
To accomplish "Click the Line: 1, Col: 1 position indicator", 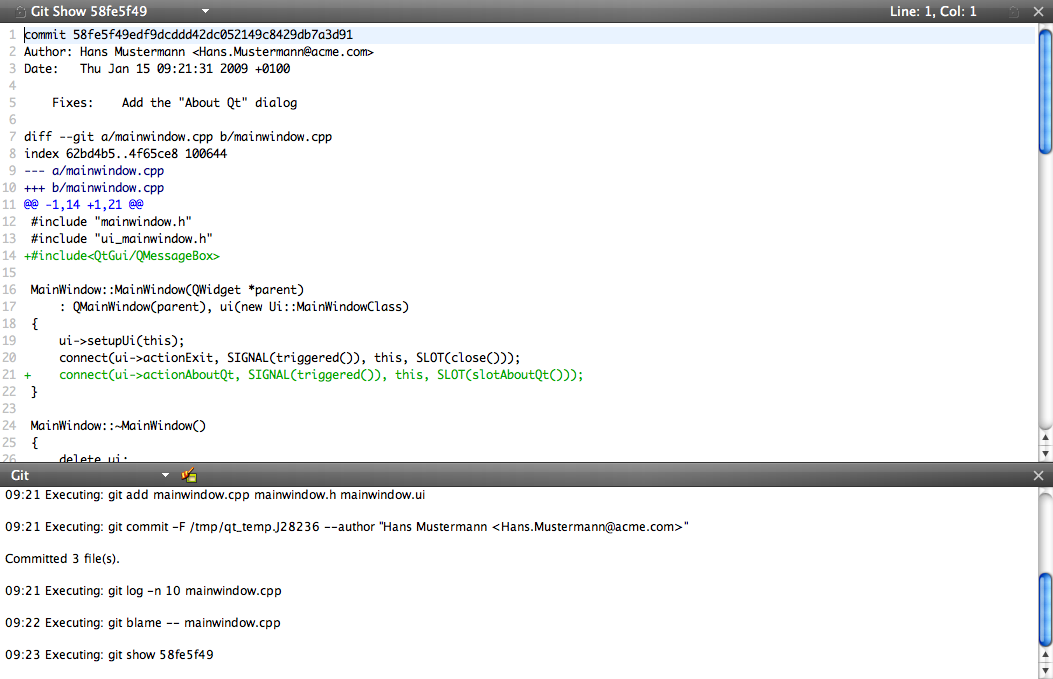I will pyautogui.click(x=933, y=11).
